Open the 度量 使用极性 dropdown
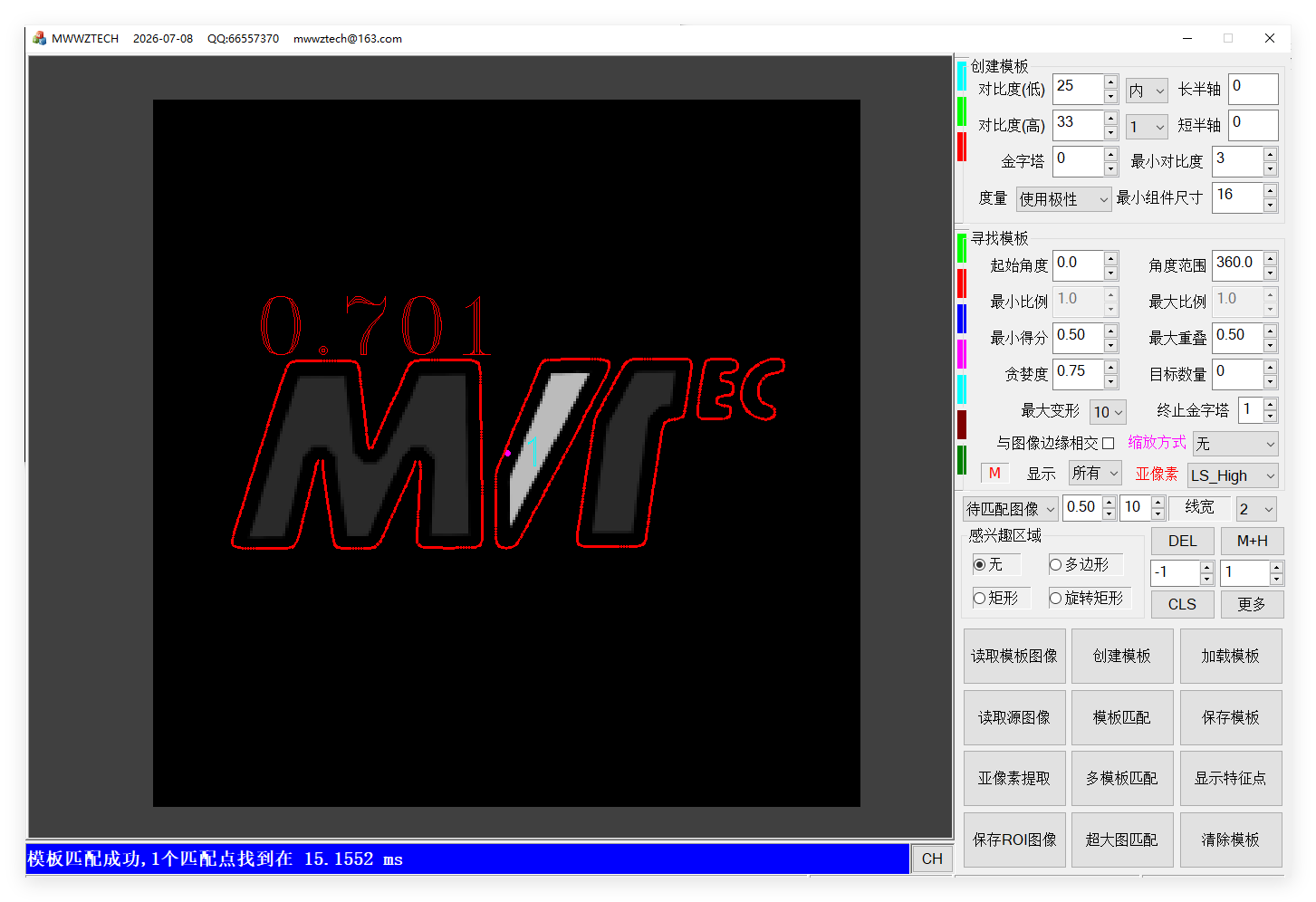Screen dimensions: 1316x902 pyautogui.click(x=1063, y=198)
